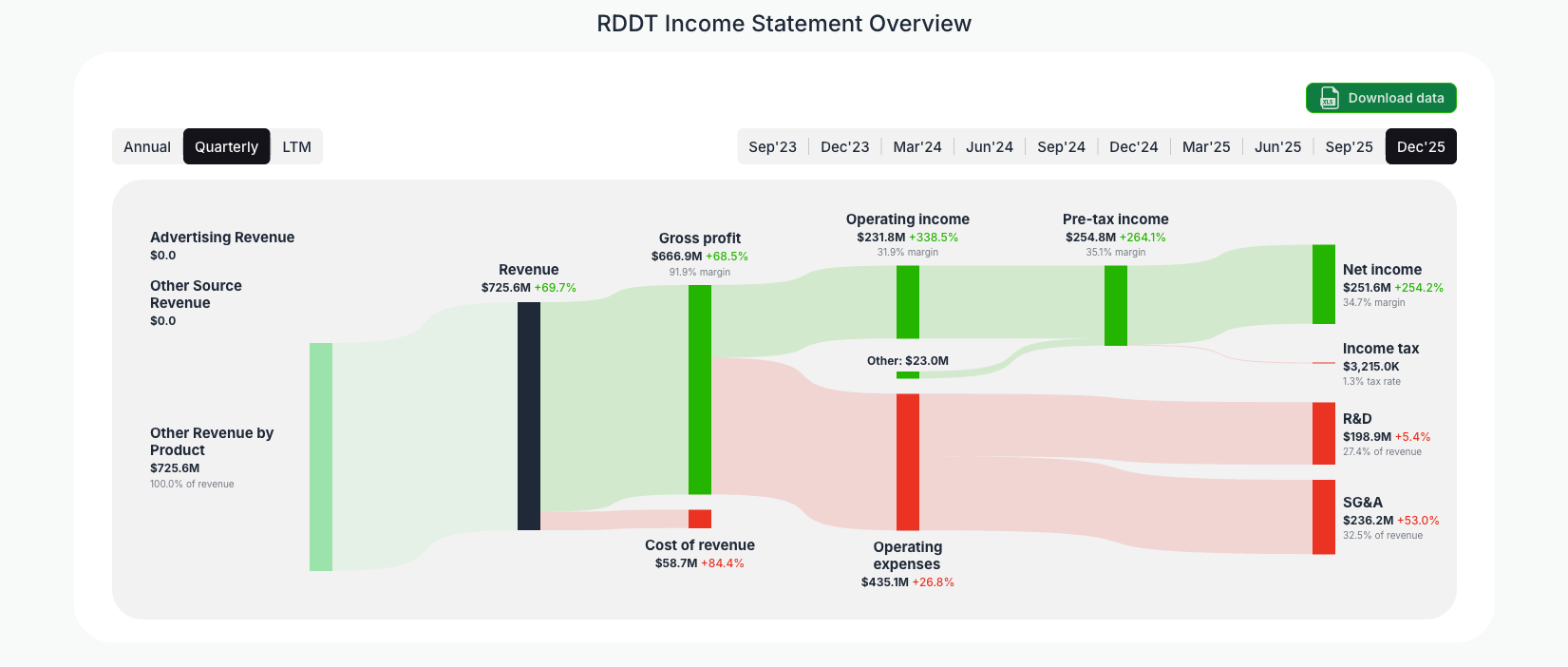1568x667 pixels.
Task: Click the $198.9M +5.4% R&D value
Action: 1387,437
